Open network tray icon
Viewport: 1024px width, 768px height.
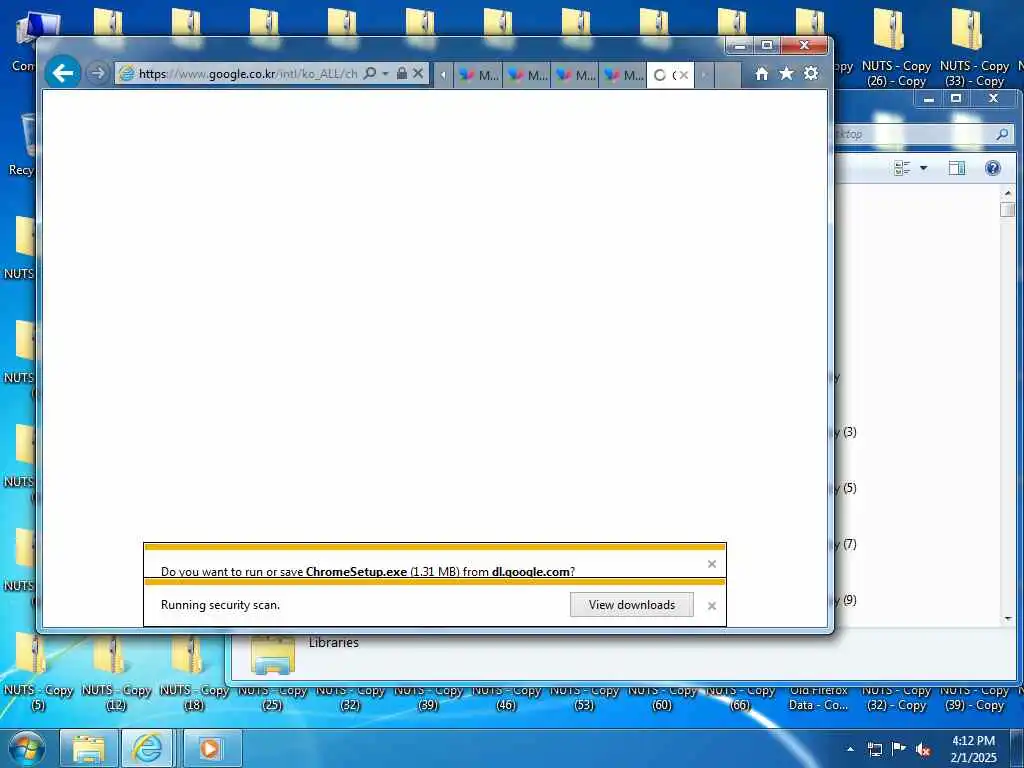point(874,749)
